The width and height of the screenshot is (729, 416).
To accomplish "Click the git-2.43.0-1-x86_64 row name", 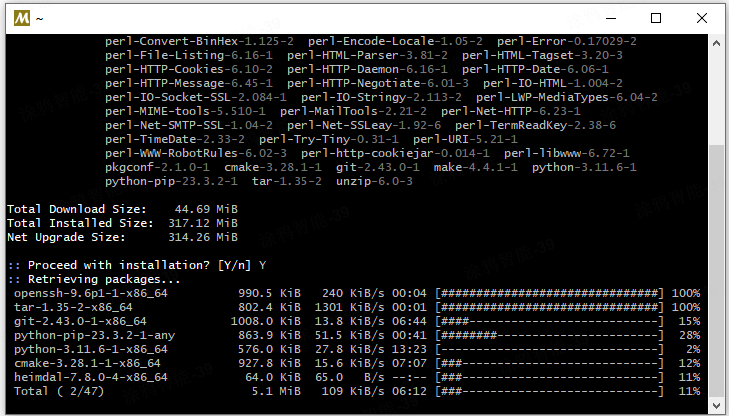I will click(x=80, y=321).
